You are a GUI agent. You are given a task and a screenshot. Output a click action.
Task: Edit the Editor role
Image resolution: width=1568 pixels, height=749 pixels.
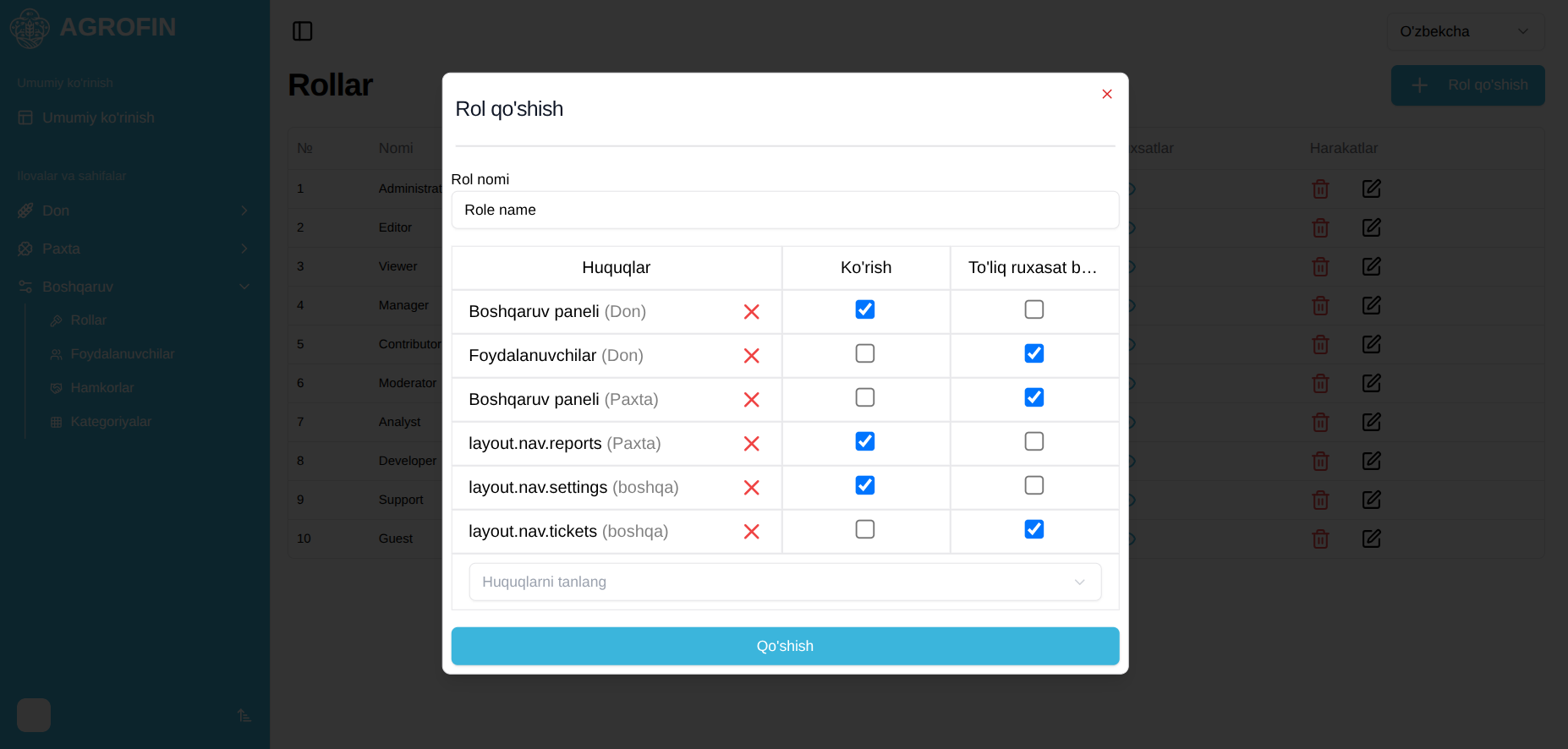[1372, 227]
